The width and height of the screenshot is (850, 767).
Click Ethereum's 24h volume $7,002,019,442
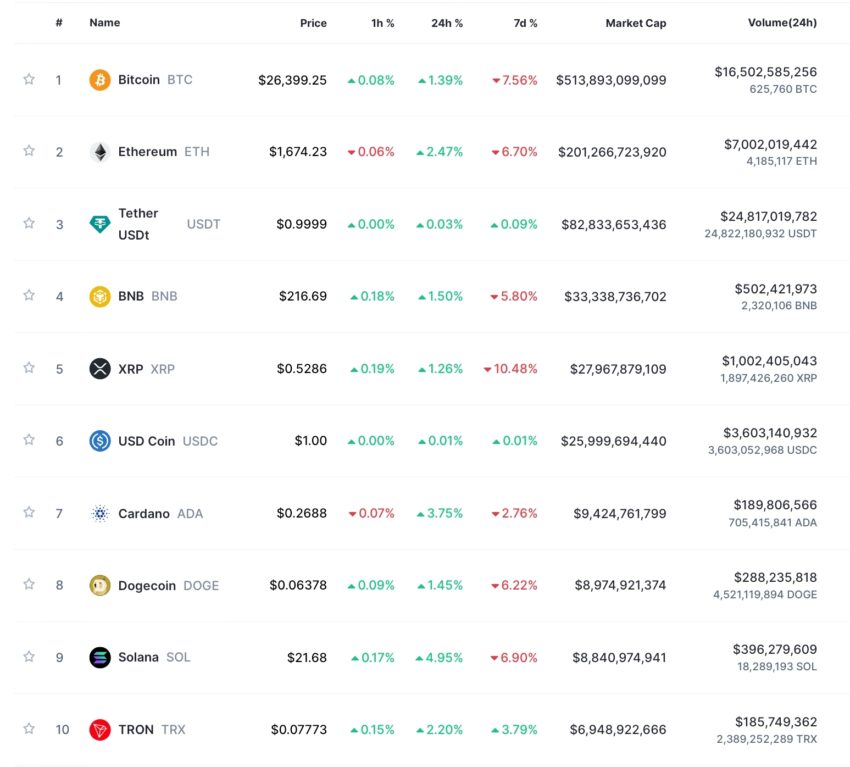[770, 144]
